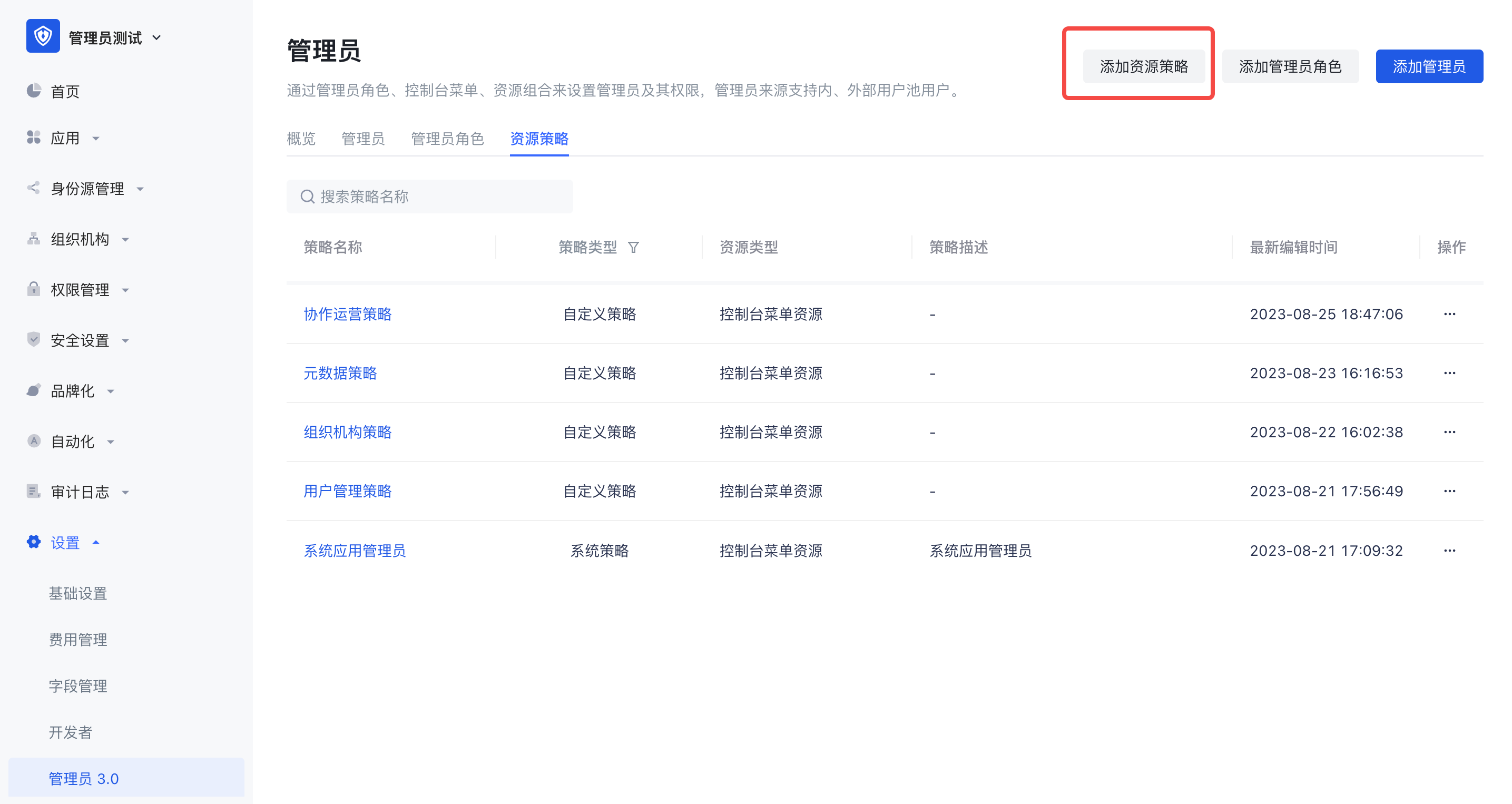Switch to the 概览 tab
The height and width of the screenshot is (804, 1512).
(301, 139)
